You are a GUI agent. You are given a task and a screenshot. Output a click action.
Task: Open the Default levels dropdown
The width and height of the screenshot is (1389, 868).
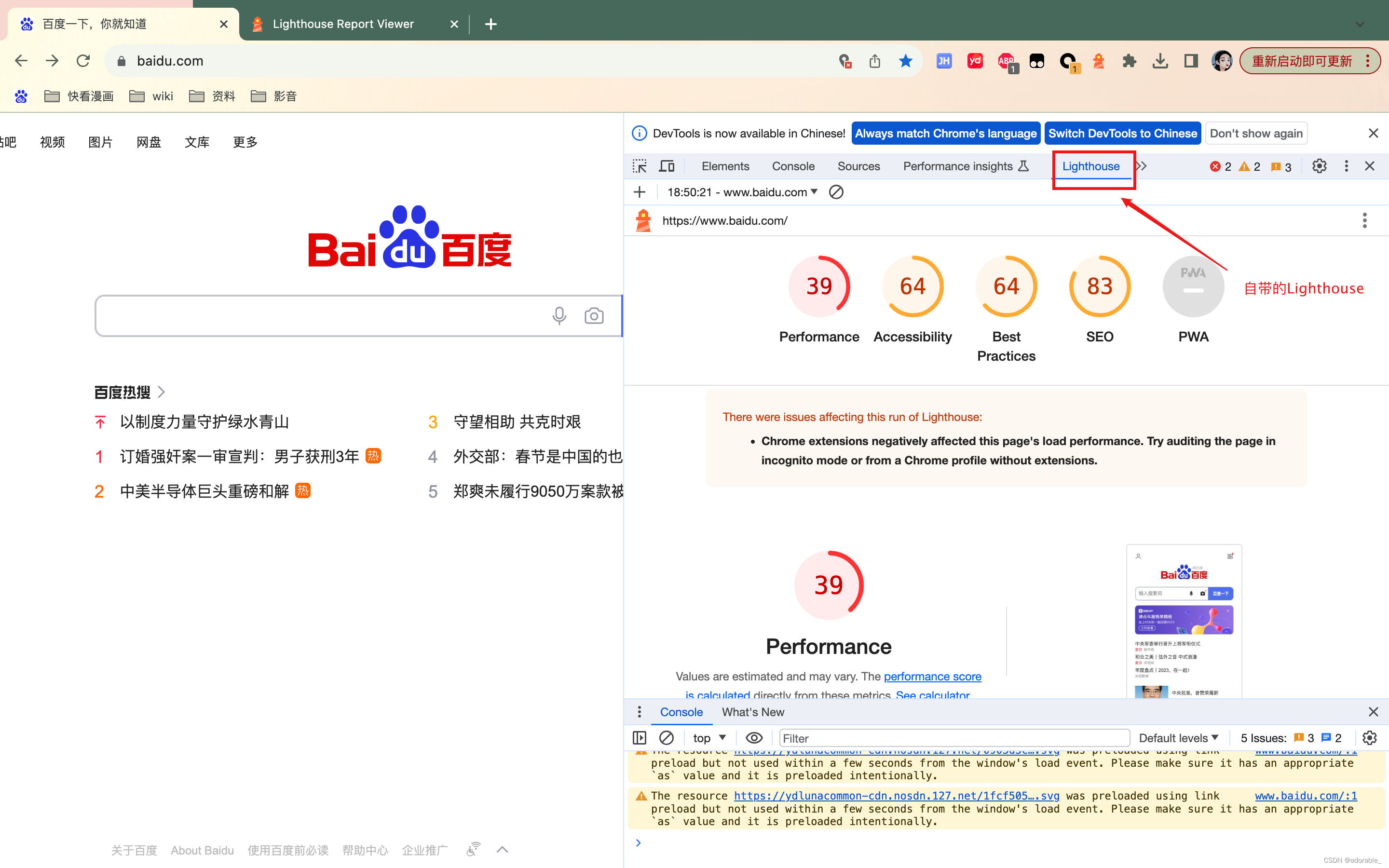pyautogui.click(x=1178, y=738)
